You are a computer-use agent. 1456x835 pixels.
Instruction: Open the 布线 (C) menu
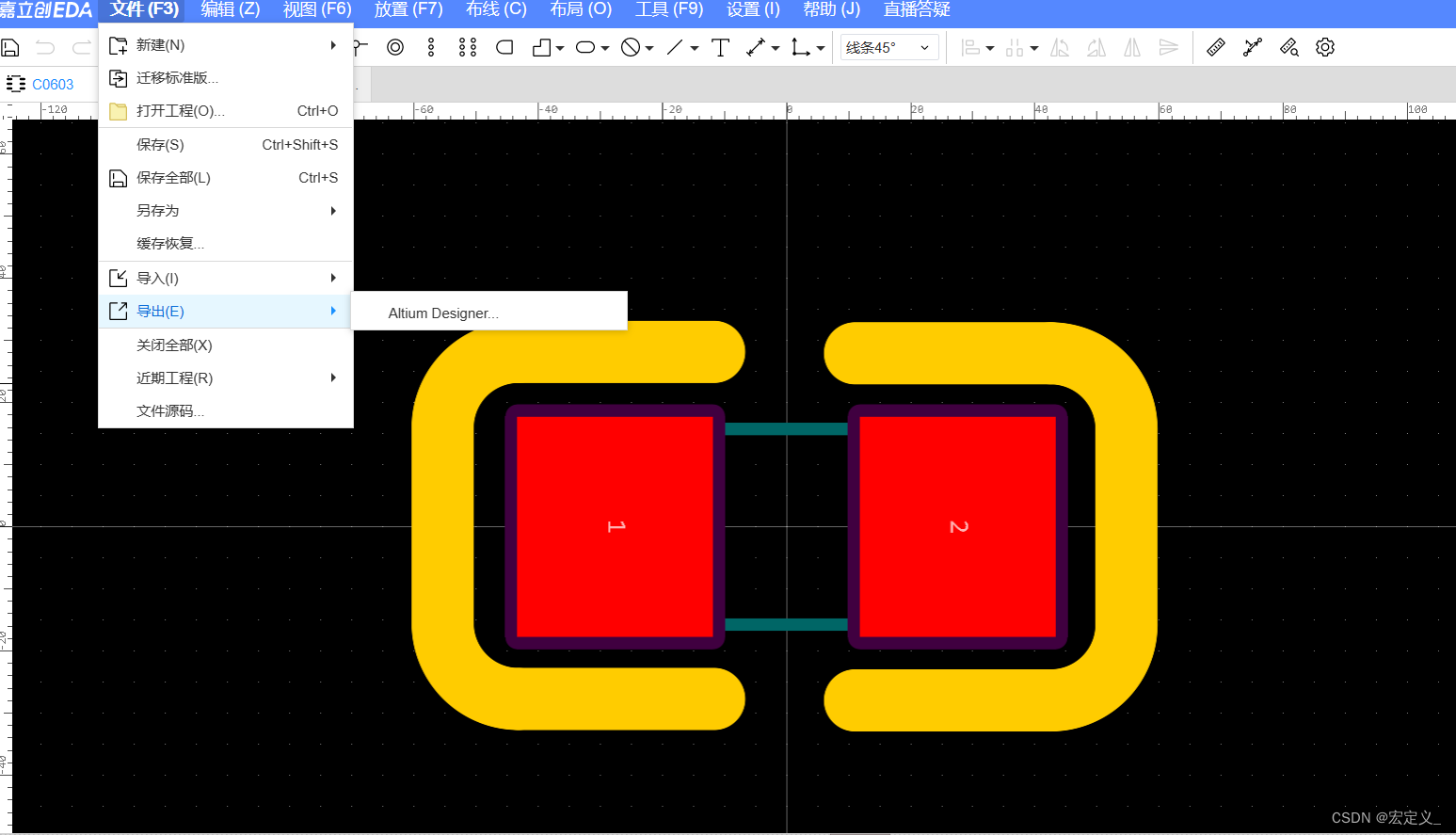(496, 9)
